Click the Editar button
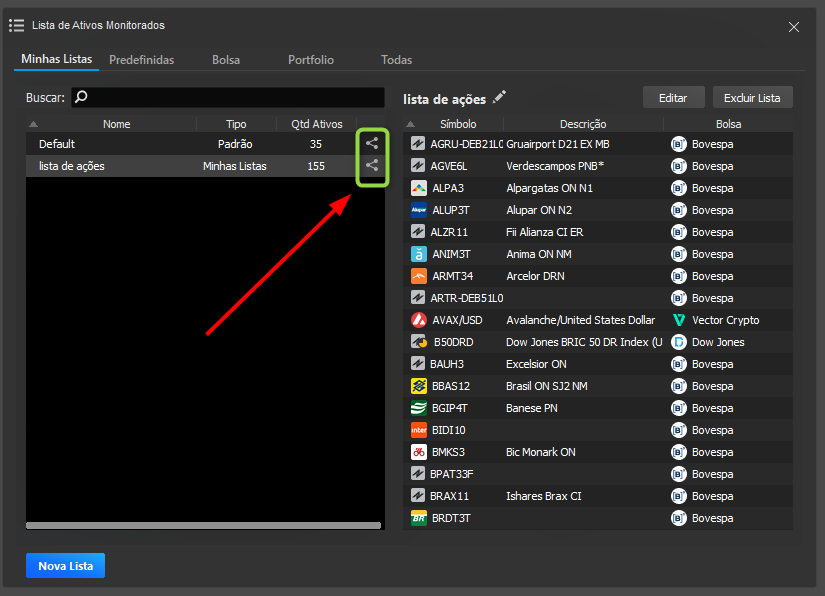This screenshot has height=596, width=825. click(673, 98)
